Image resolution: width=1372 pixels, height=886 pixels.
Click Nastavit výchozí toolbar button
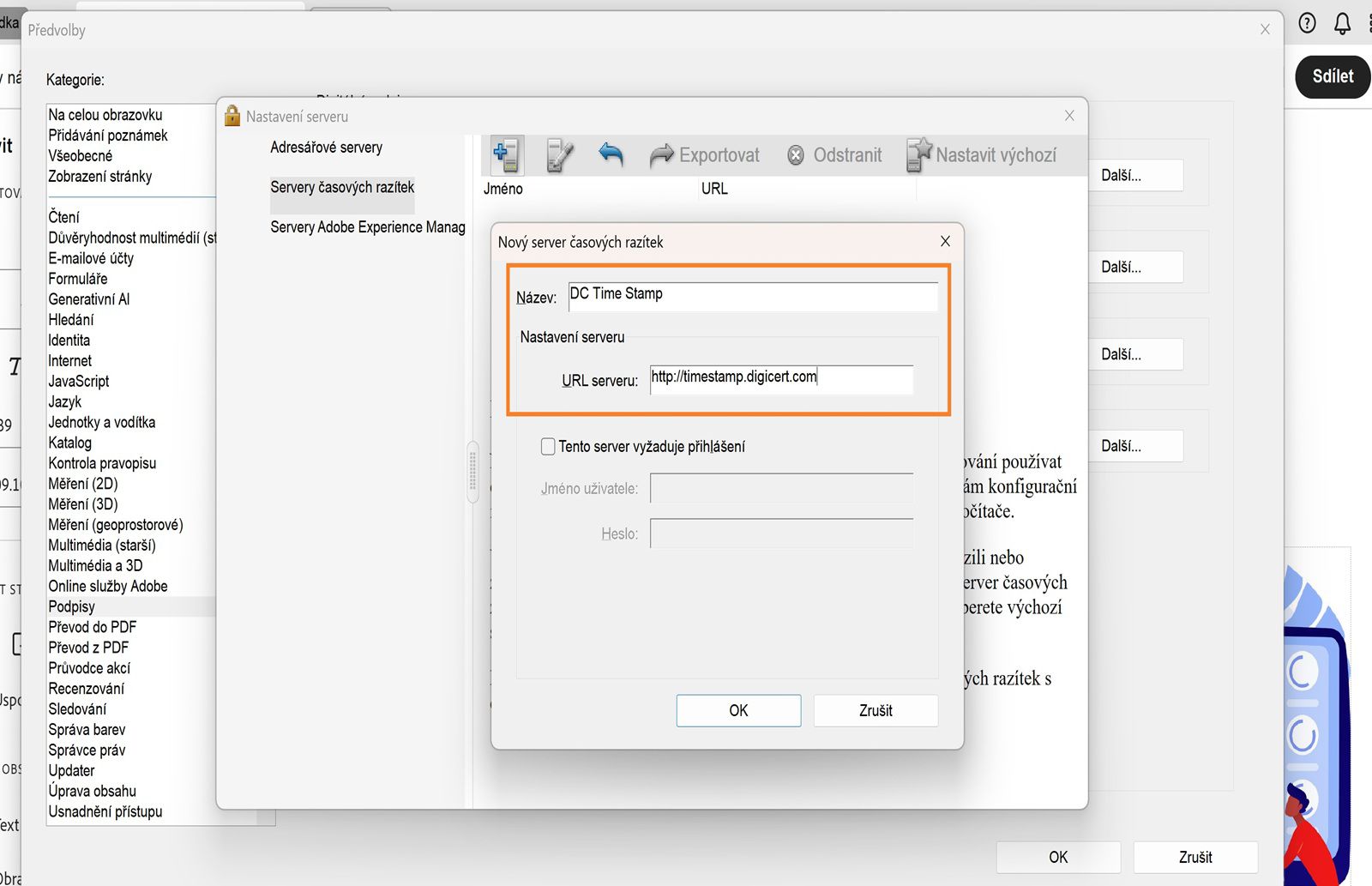pyautogui.click(x=982, y=155)
